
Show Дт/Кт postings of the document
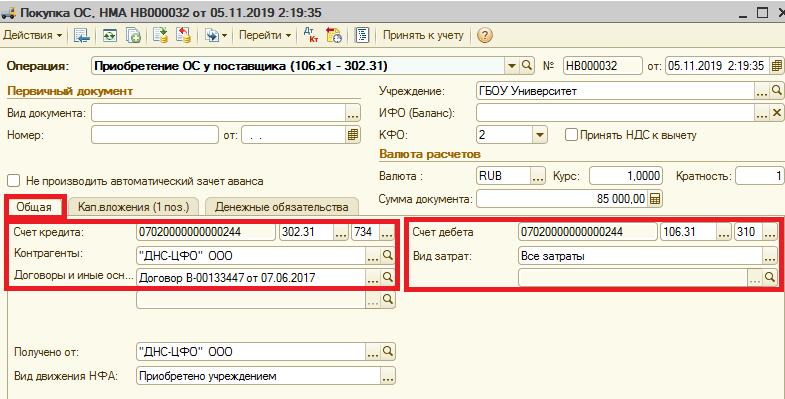[x=311, y=36]
